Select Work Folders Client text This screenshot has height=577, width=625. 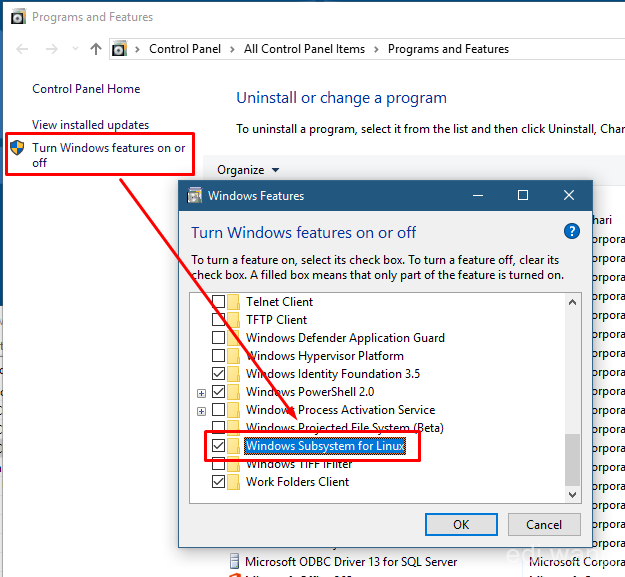[297, 481]
